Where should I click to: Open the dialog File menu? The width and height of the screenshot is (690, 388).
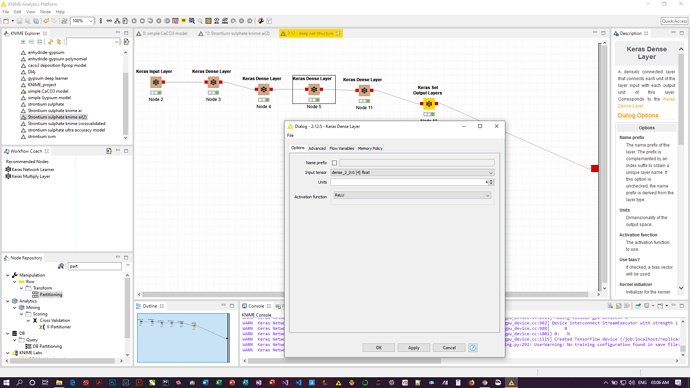(290, 135)
